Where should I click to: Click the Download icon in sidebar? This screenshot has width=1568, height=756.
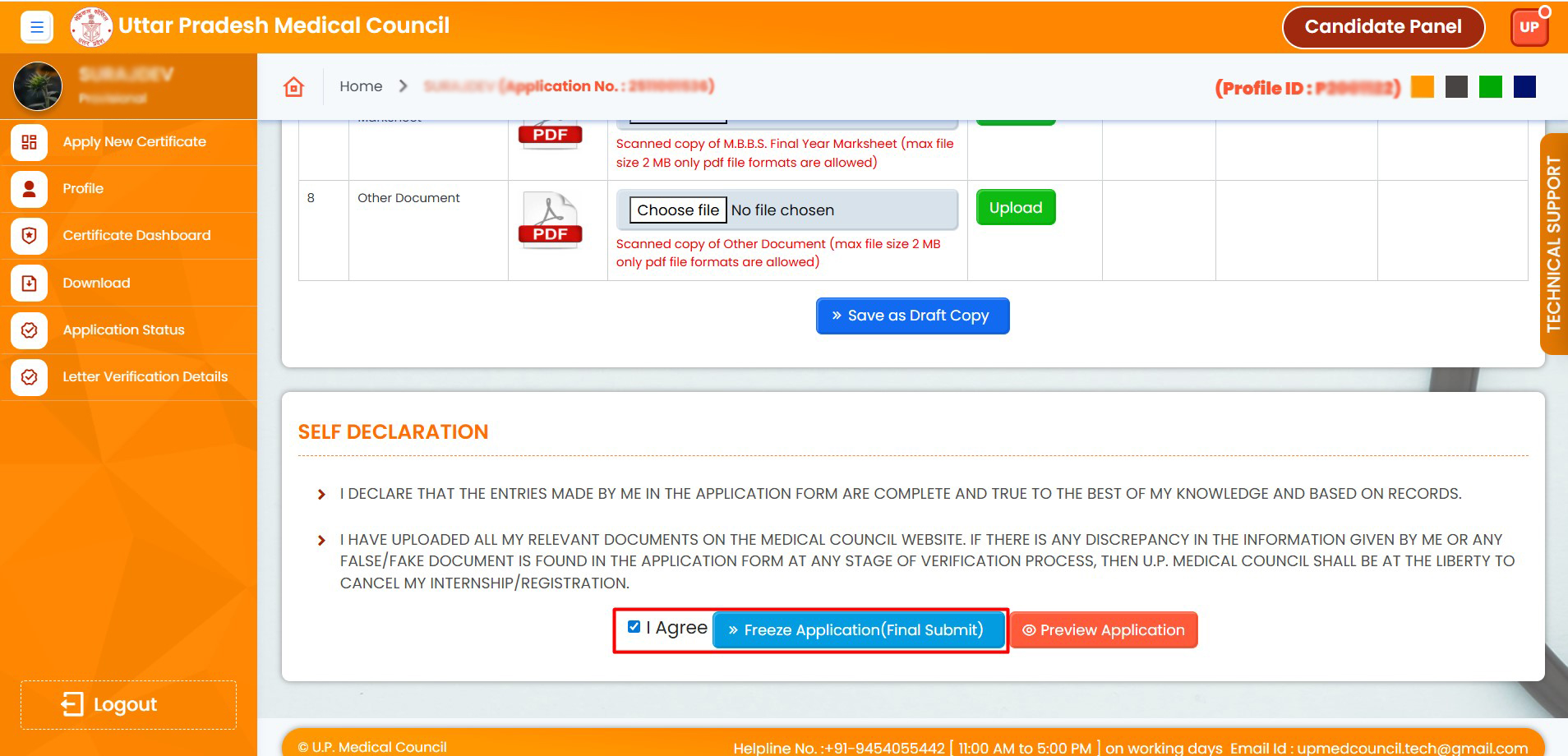[x=30, y=283]
